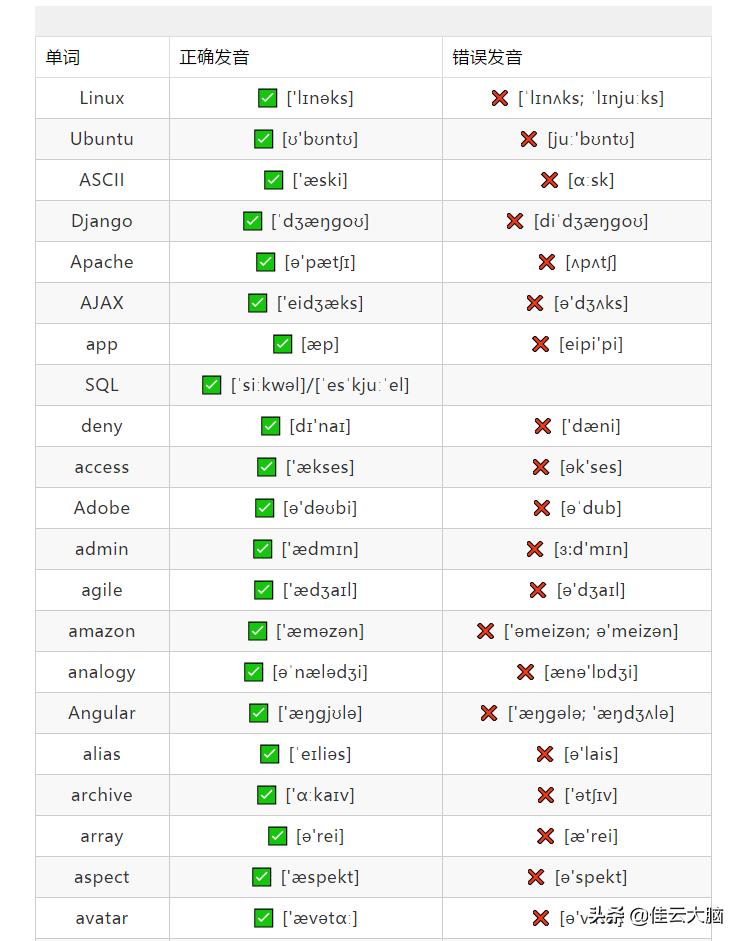Click the 正确发音 column header
Viewport: 740px width, 941px height.
pos(214,58)
